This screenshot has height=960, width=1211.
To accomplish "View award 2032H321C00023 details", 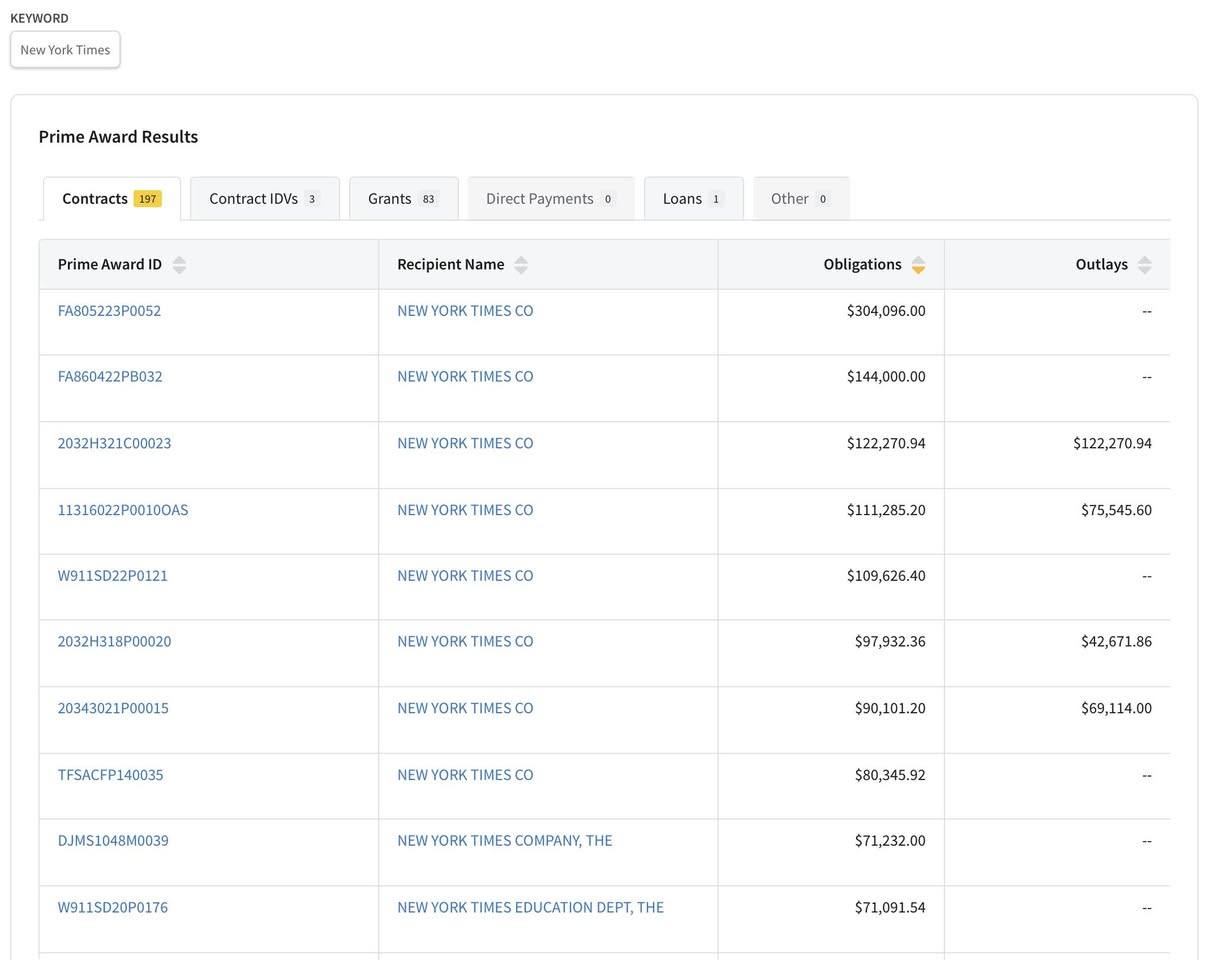I will tap(114, 443).
